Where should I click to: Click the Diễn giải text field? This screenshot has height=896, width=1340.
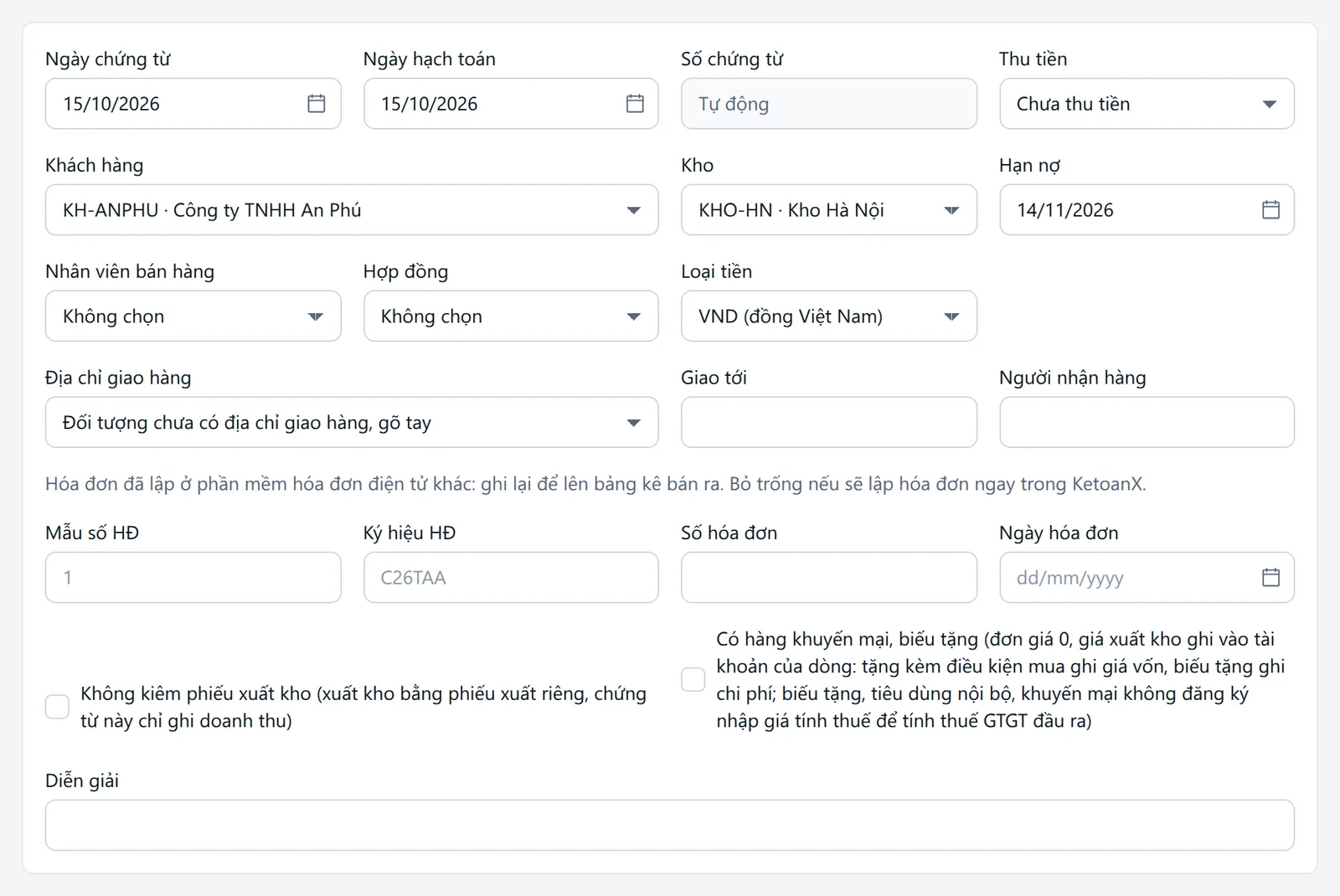(670, 826)
